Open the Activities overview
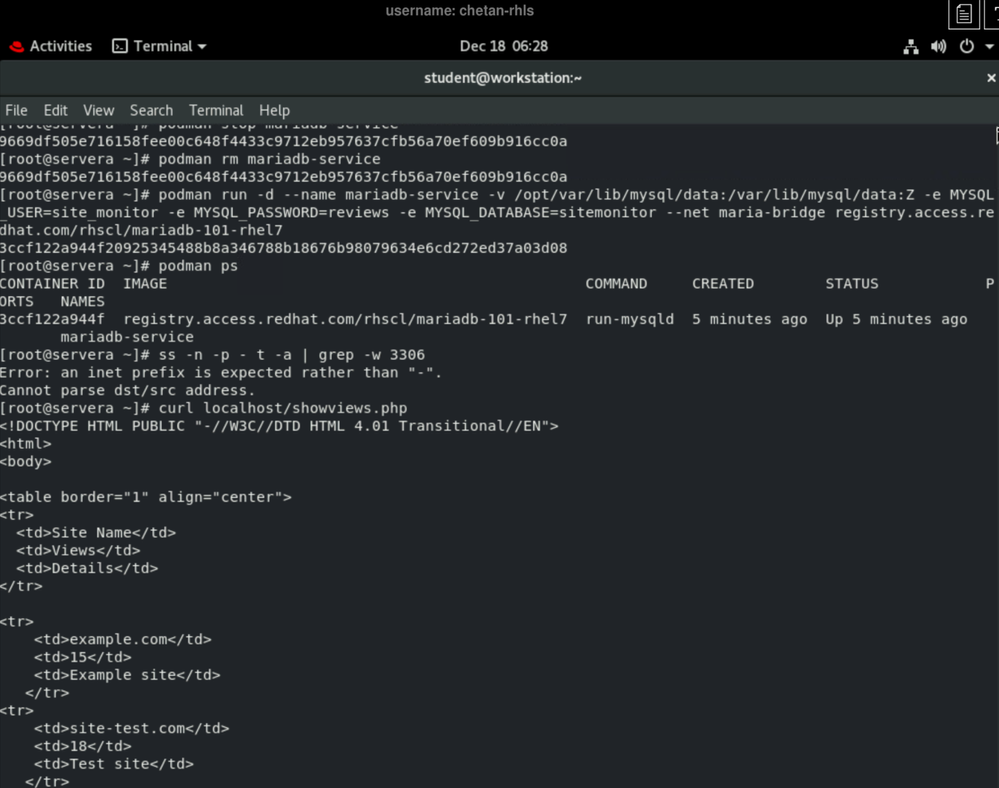This screenshot has height=788, width=999. pos(60,46)
